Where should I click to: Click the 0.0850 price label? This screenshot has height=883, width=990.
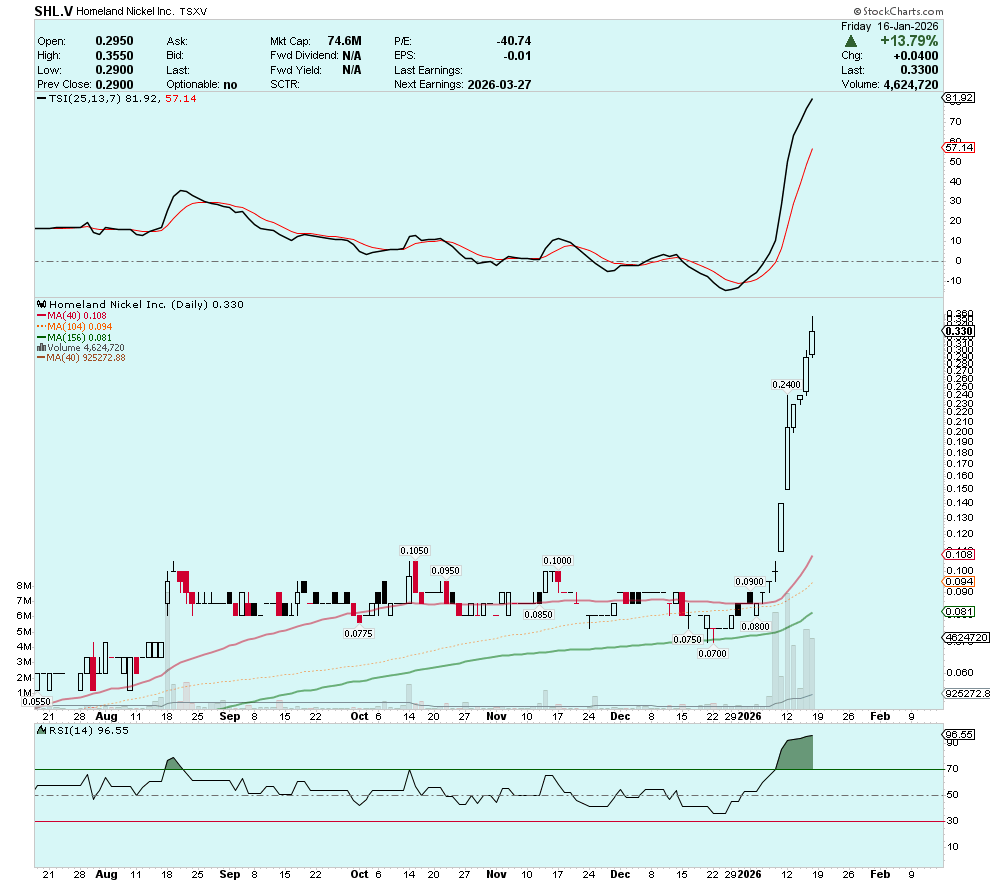point(539,614)
